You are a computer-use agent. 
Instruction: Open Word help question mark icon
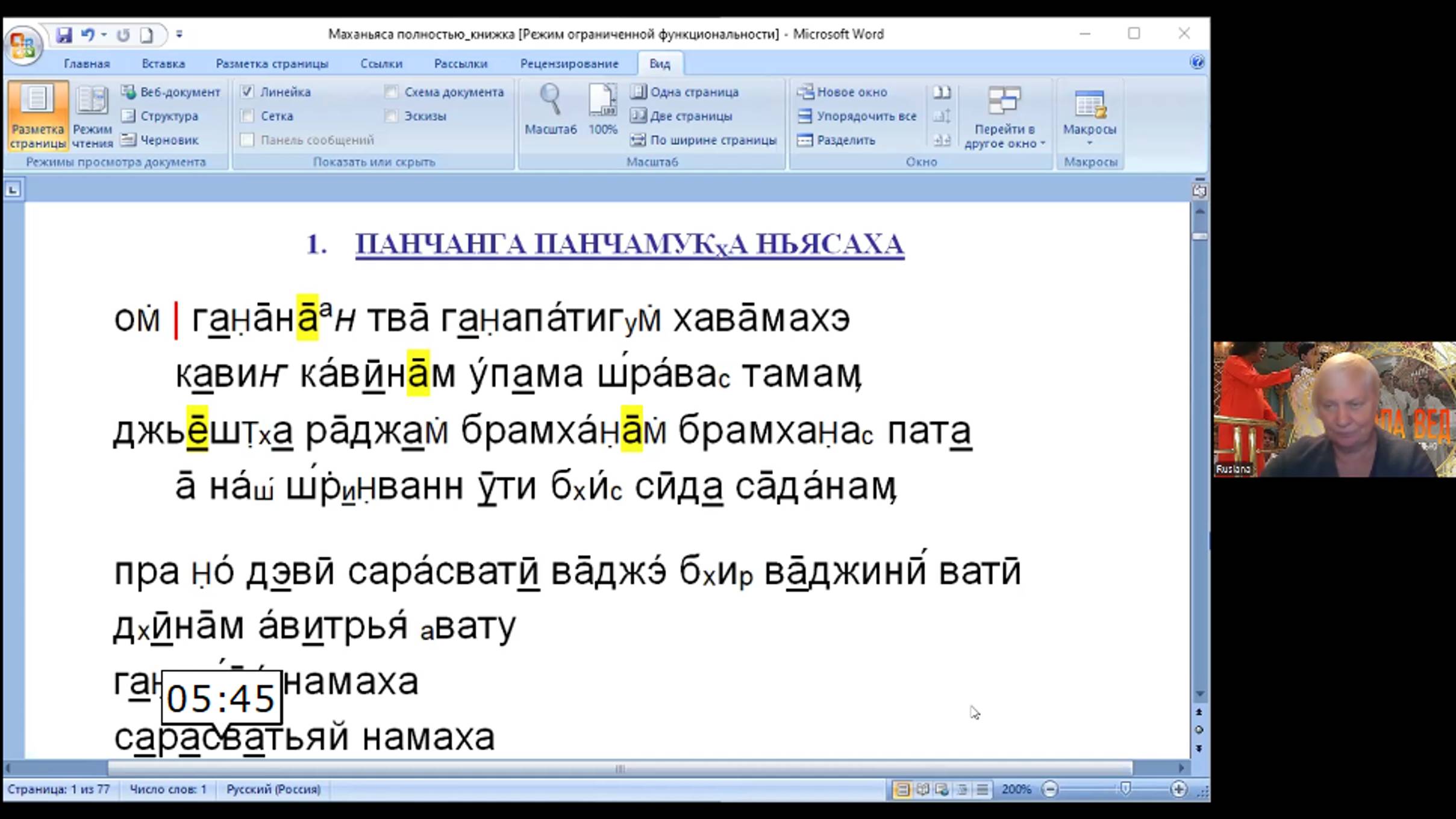(x=1197, y=63)
